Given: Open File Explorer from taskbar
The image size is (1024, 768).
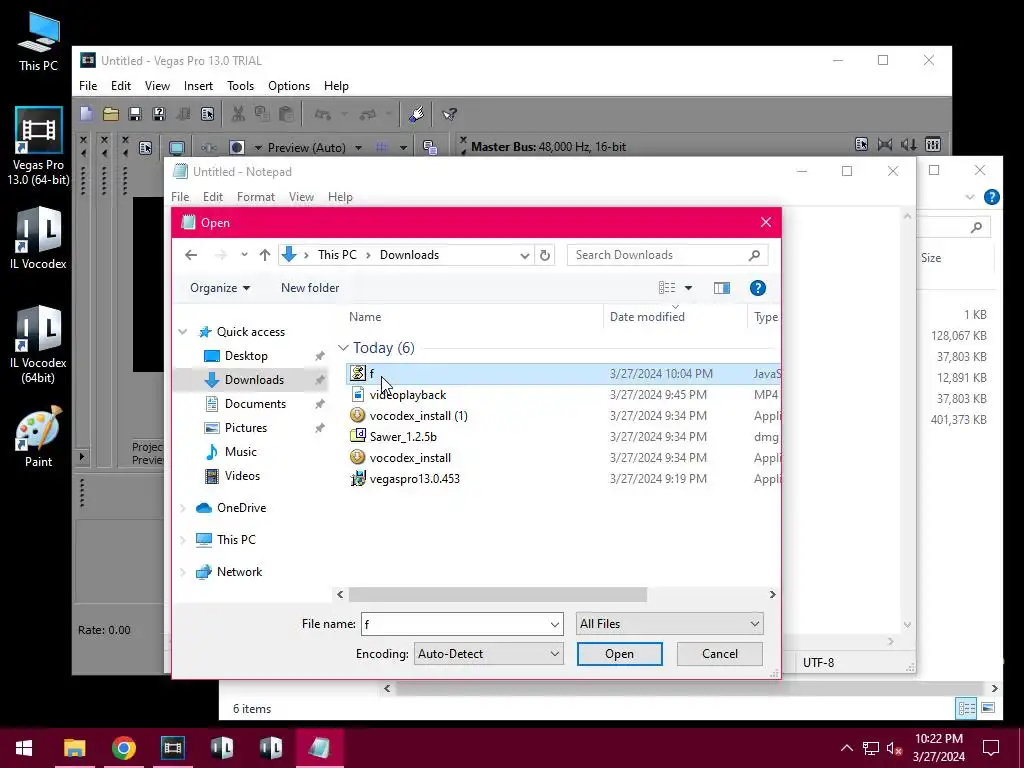Looking at the screenshot, I should [74, 748].
